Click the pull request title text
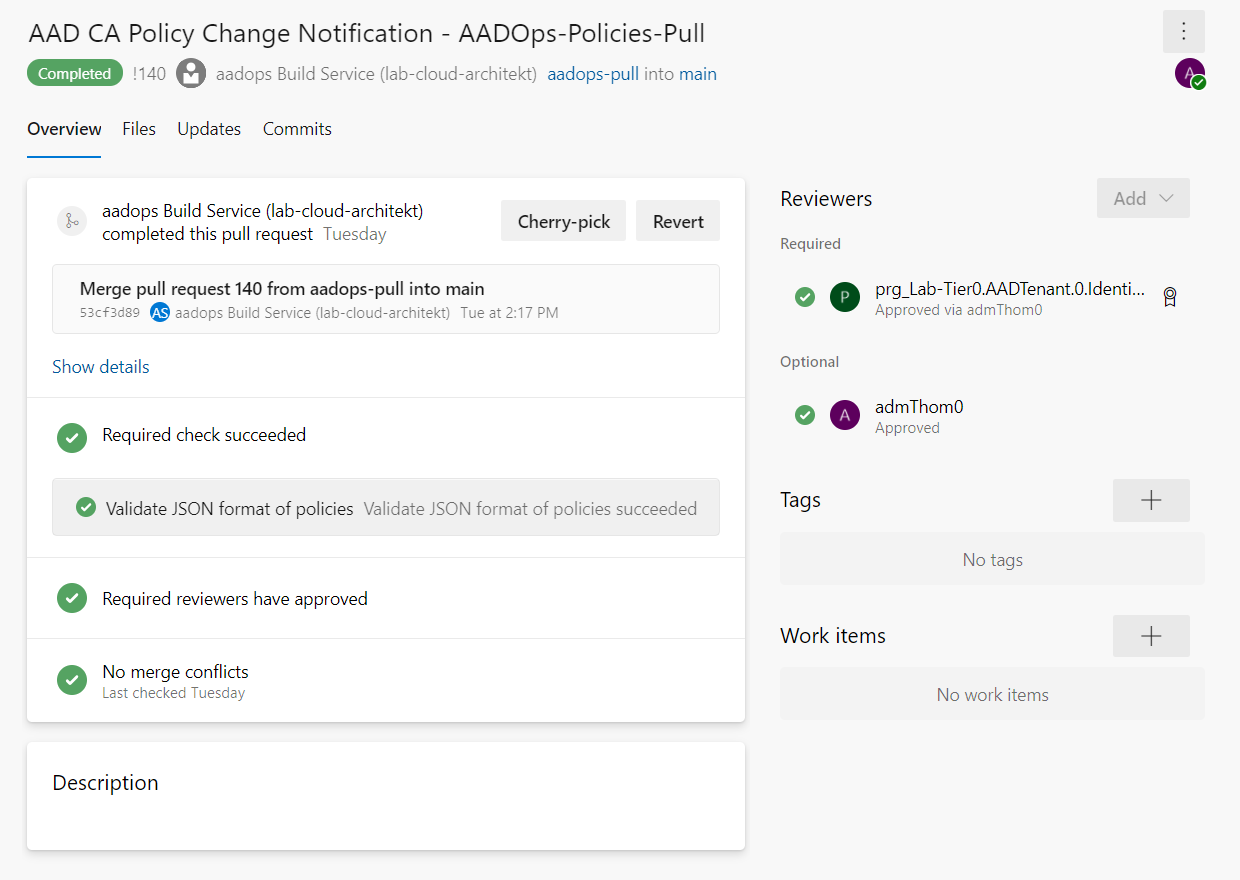The height and width of the screenshot is (880, 1240). click(367, 33)
